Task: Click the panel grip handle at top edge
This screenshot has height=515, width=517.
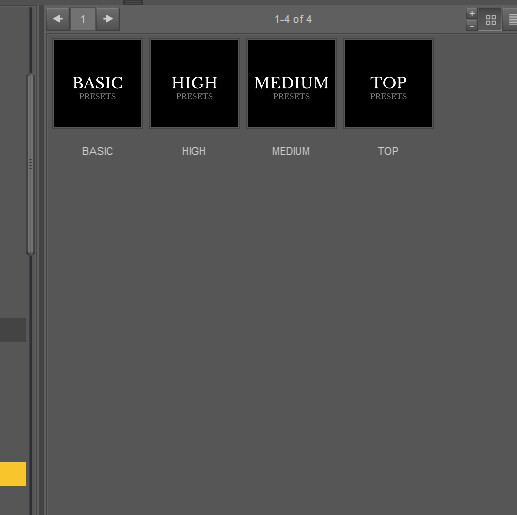Action: (x=133, y=2)
